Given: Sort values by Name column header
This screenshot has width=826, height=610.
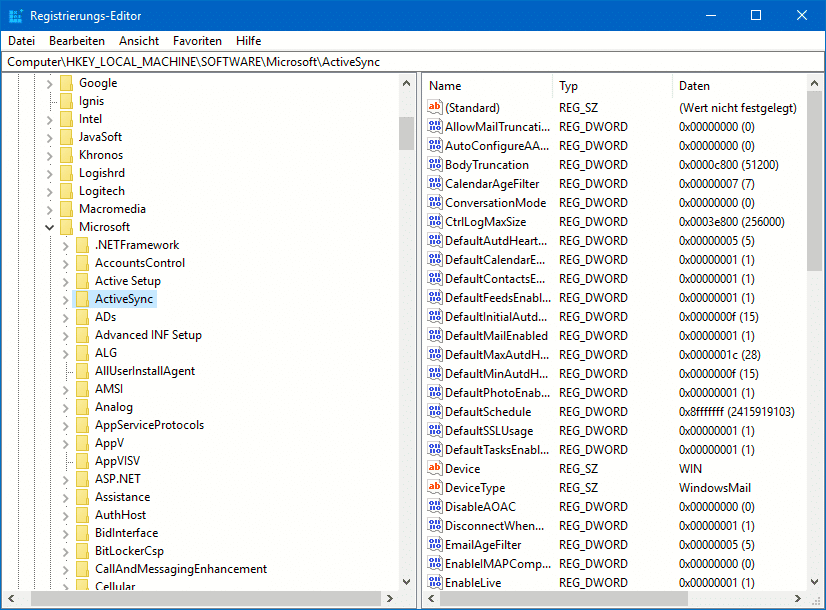Looking at the screenshot, I should pyautogui.click(x=488, y=86).
